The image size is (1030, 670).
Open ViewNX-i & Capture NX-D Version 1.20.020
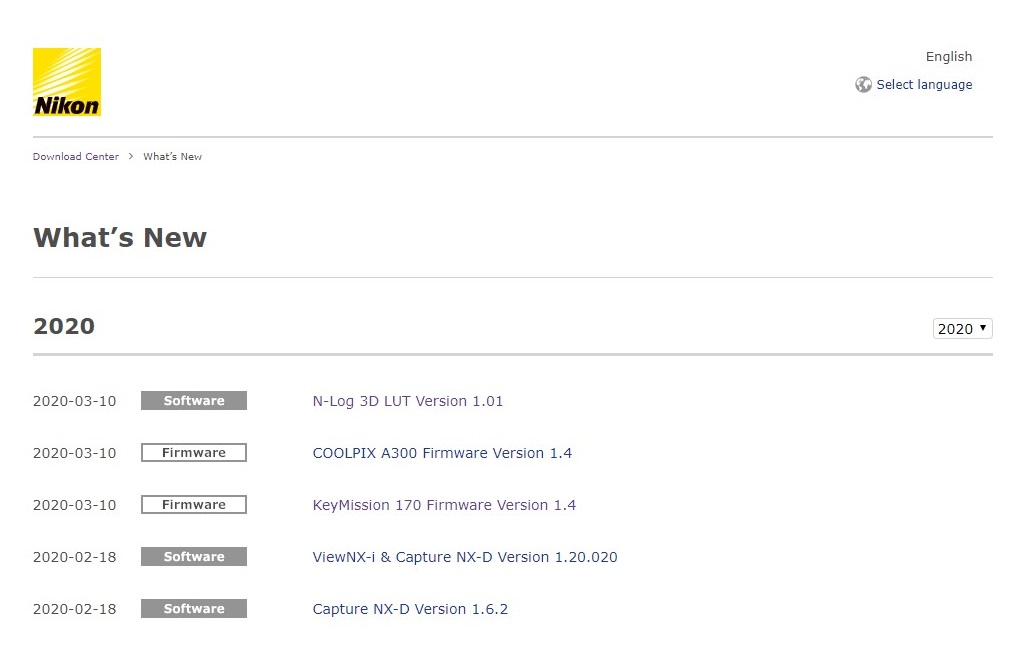[x=465, y=557]
